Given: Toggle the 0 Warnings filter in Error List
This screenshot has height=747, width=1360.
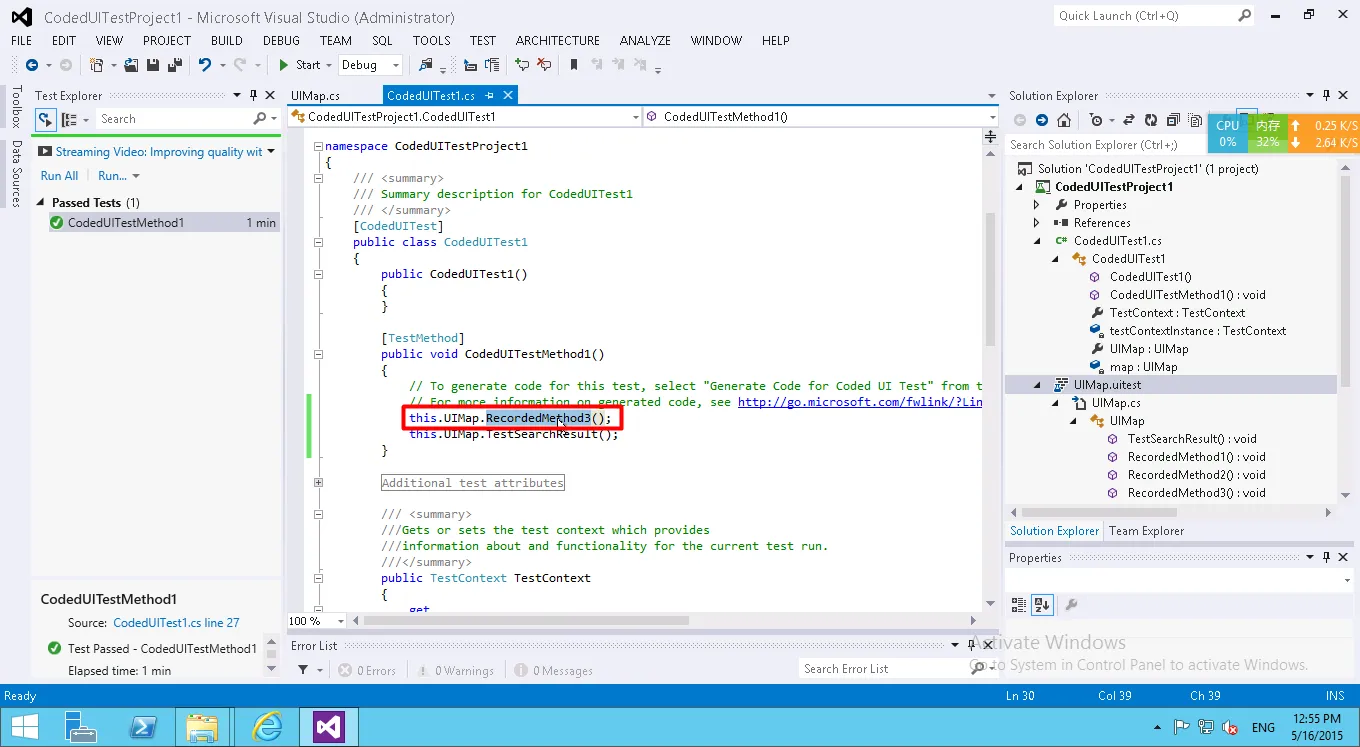Looking at the screenshot, I should click(455, 671).
